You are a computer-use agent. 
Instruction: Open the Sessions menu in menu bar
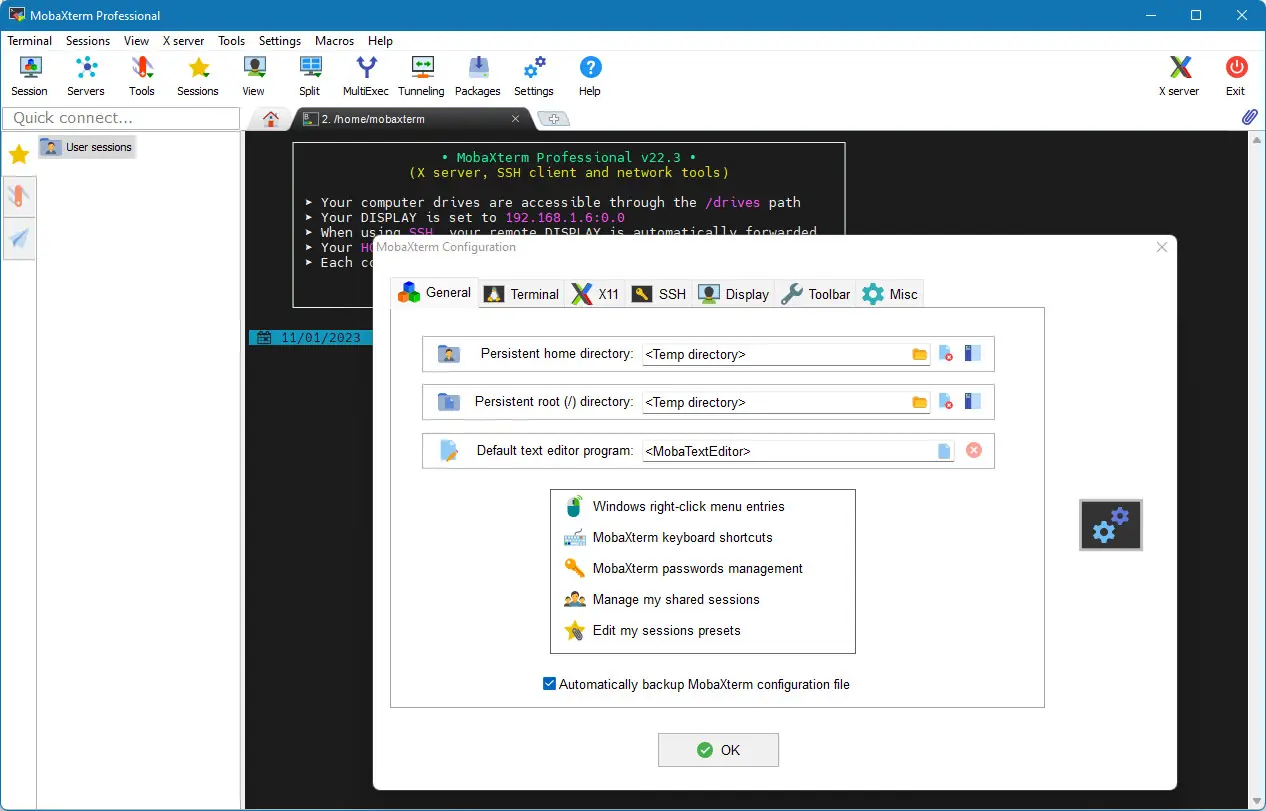click(x=88, y=41)
